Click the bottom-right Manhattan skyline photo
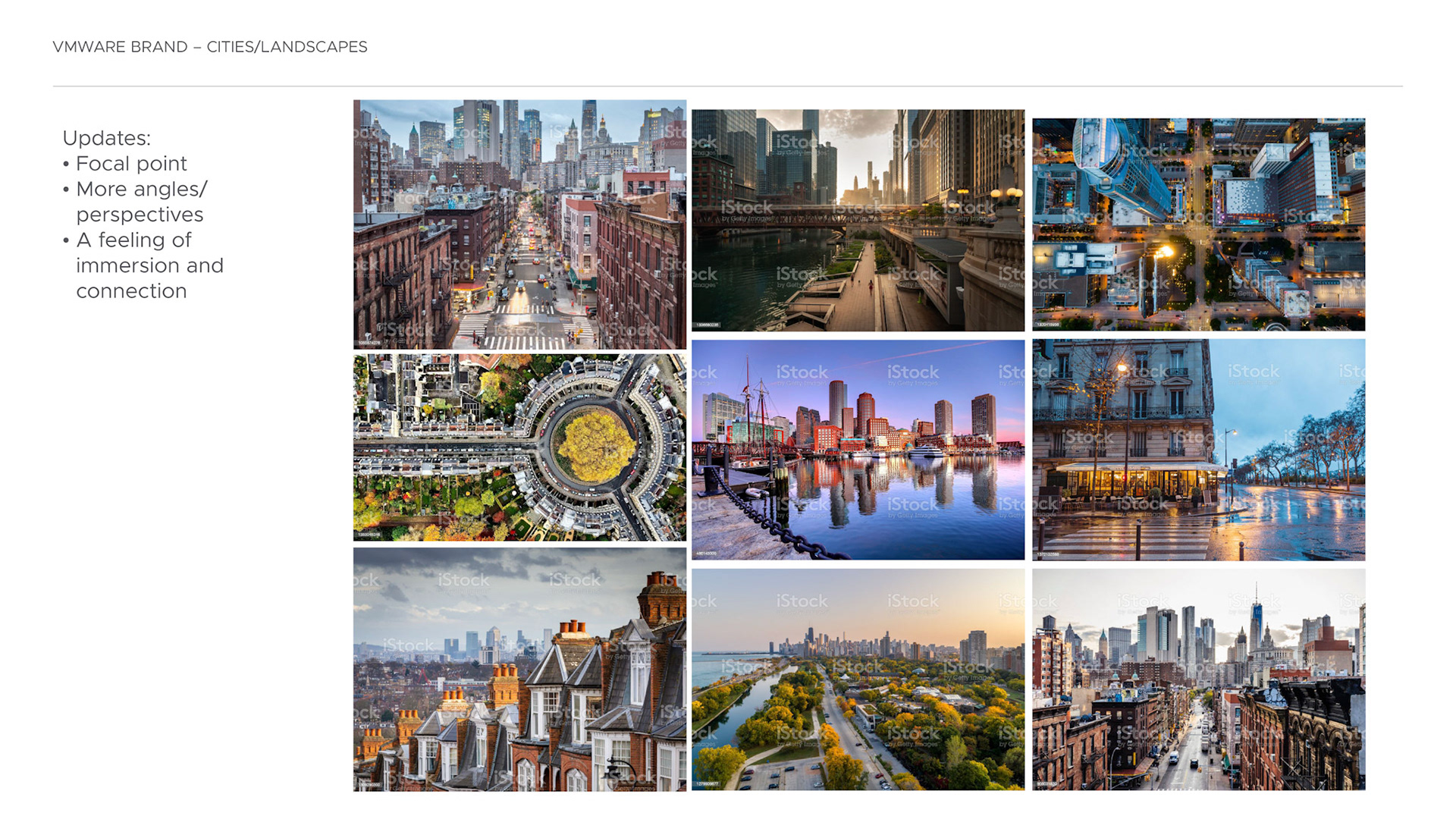The image size is (1456, 819). [x=1198, y=679]
